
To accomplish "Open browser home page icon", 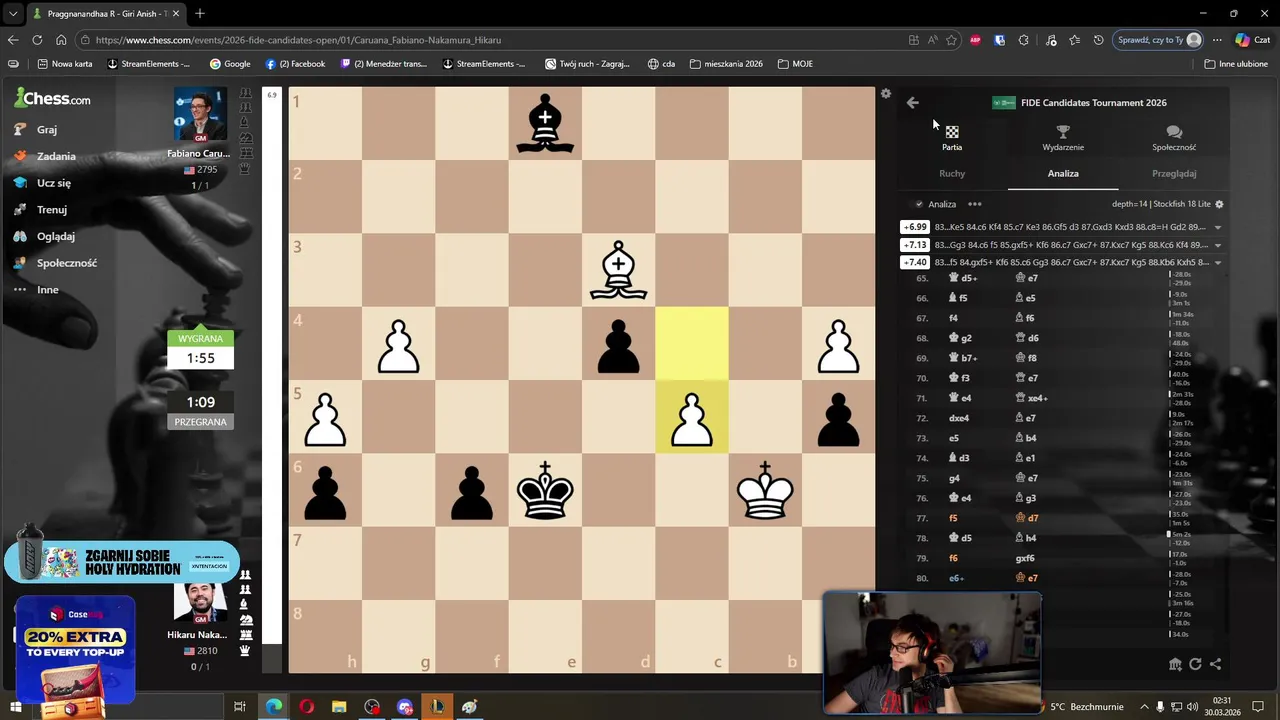I will pos(61,40).
